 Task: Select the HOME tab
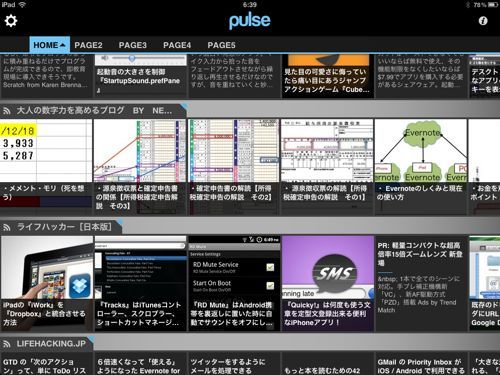click(50, 45)
